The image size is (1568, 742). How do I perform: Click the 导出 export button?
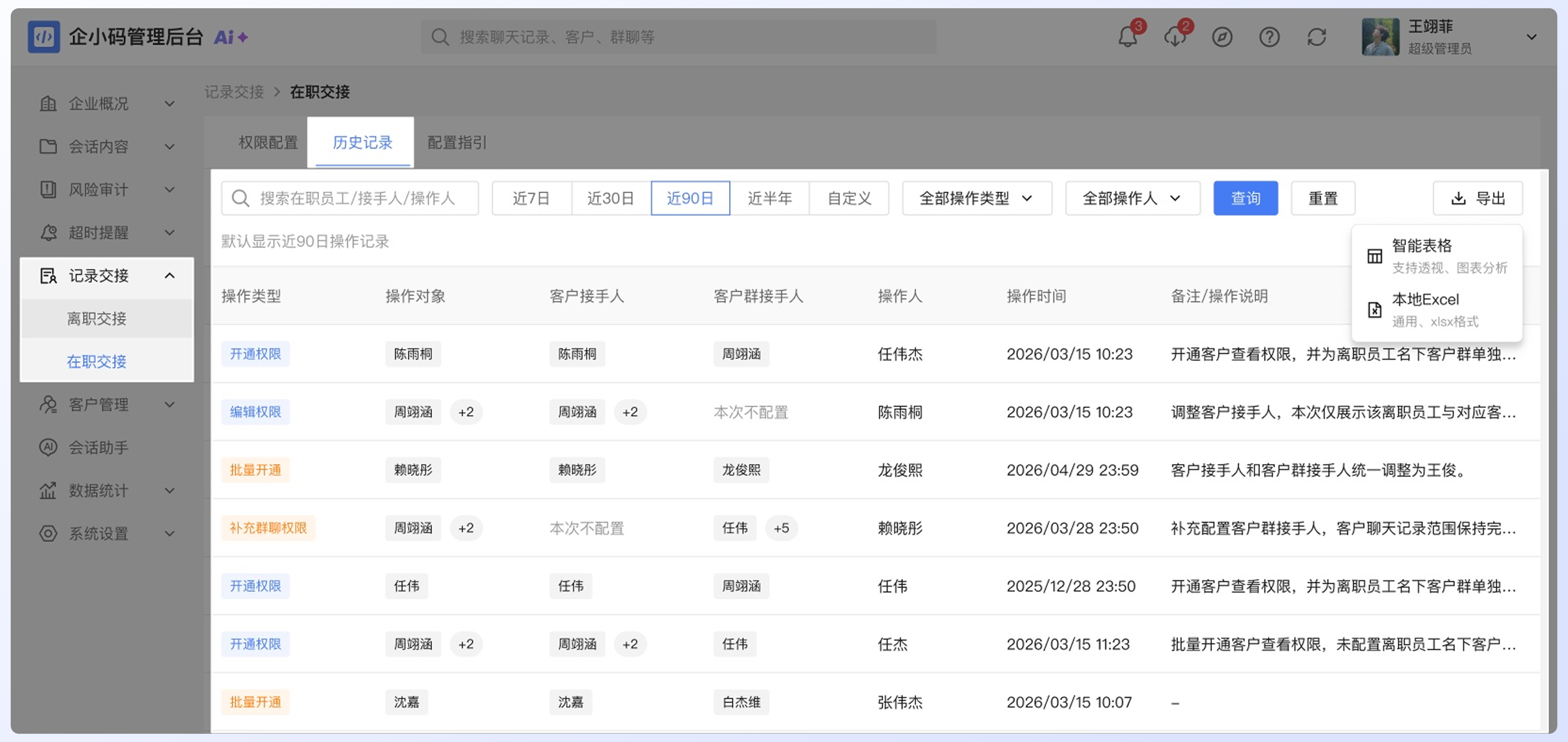(1477, 198)
